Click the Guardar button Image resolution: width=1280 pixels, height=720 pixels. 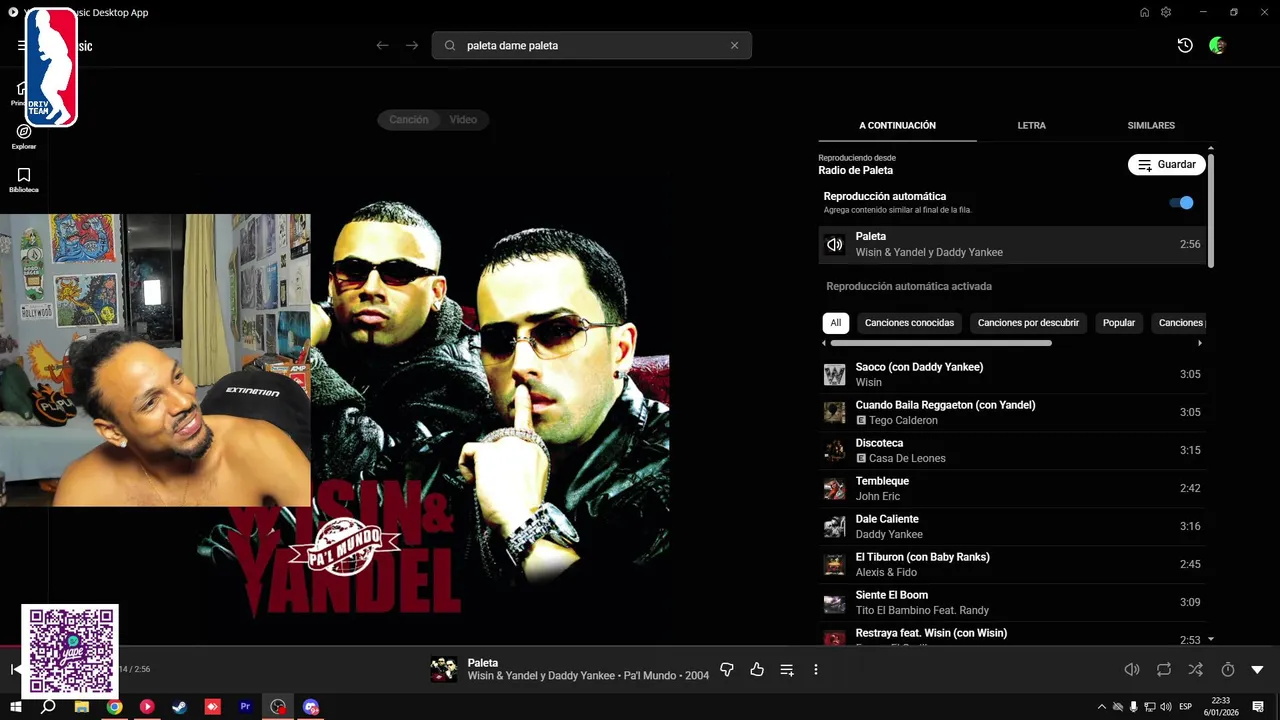coord(1166,164)
